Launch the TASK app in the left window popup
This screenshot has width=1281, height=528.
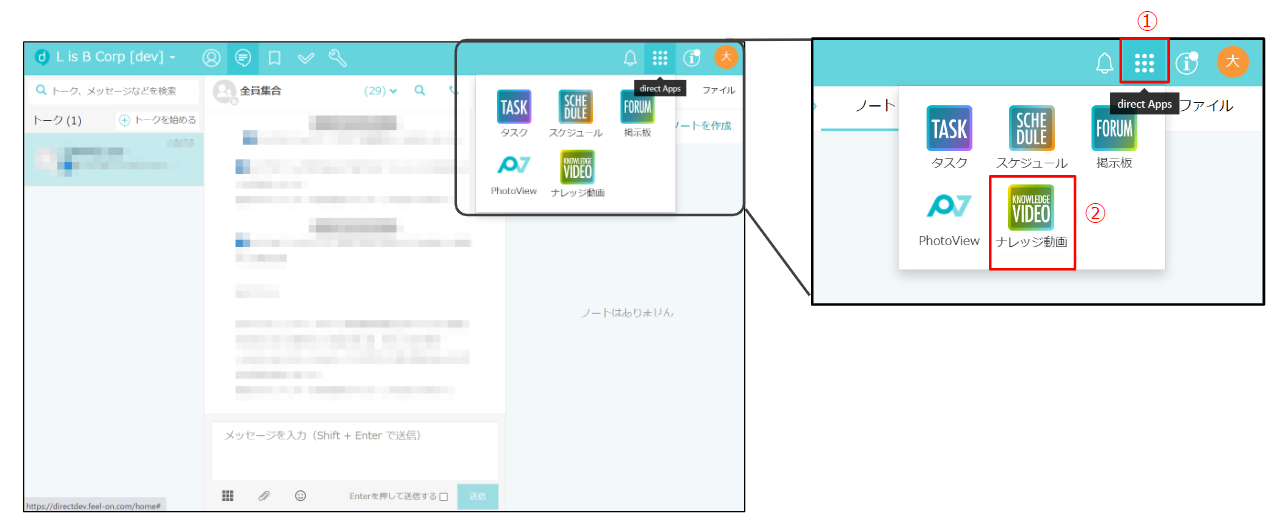514,114
